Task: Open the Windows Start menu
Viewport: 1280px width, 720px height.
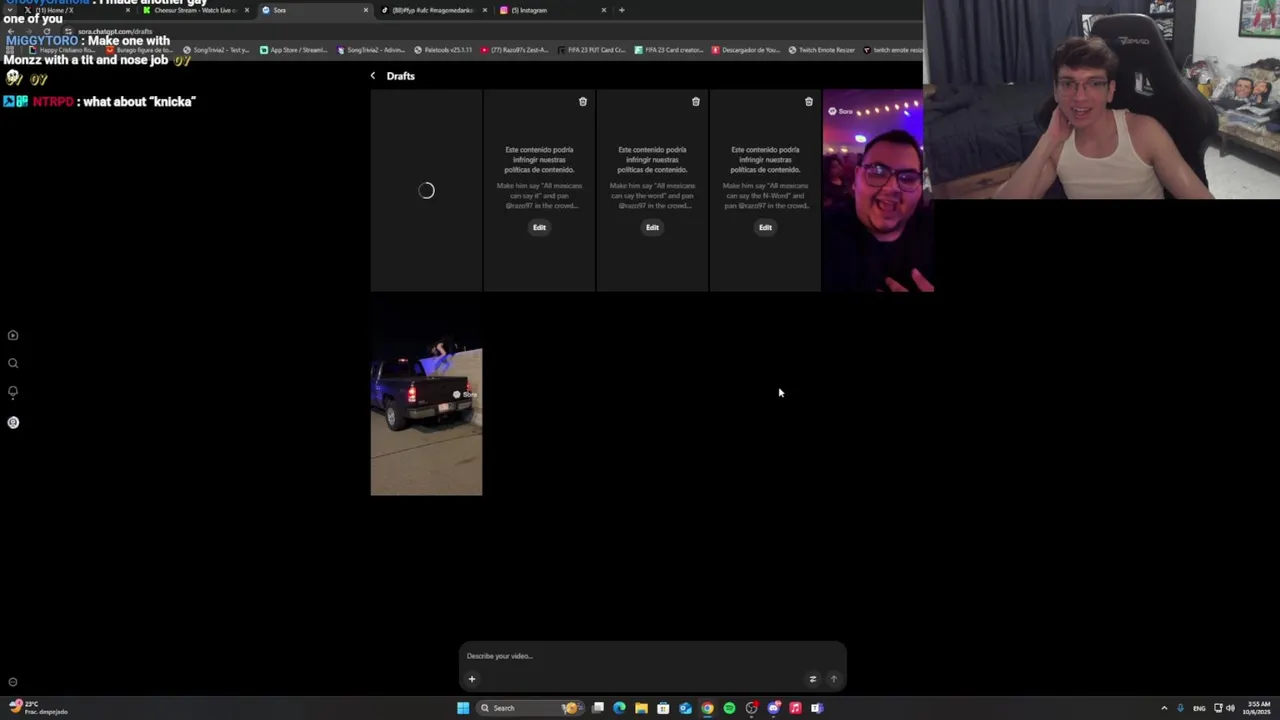Action: pyautogui.click(x=463, y=708)
